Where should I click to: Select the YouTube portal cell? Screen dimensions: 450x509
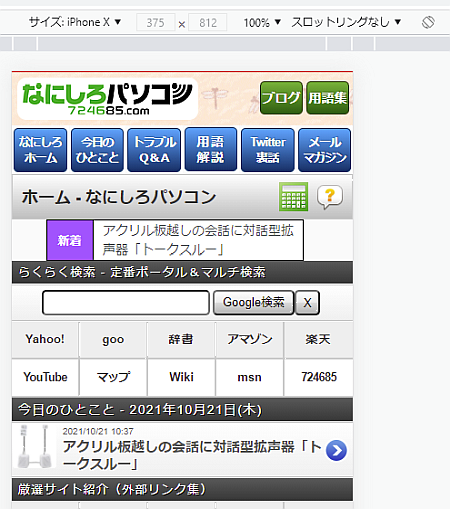[x=45, y=377]
